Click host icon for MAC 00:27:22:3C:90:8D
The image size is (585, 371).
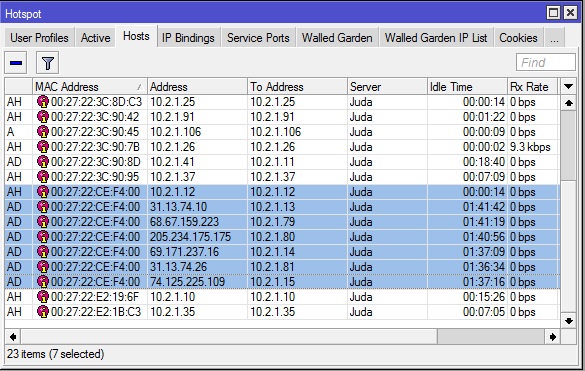(43, 161)
